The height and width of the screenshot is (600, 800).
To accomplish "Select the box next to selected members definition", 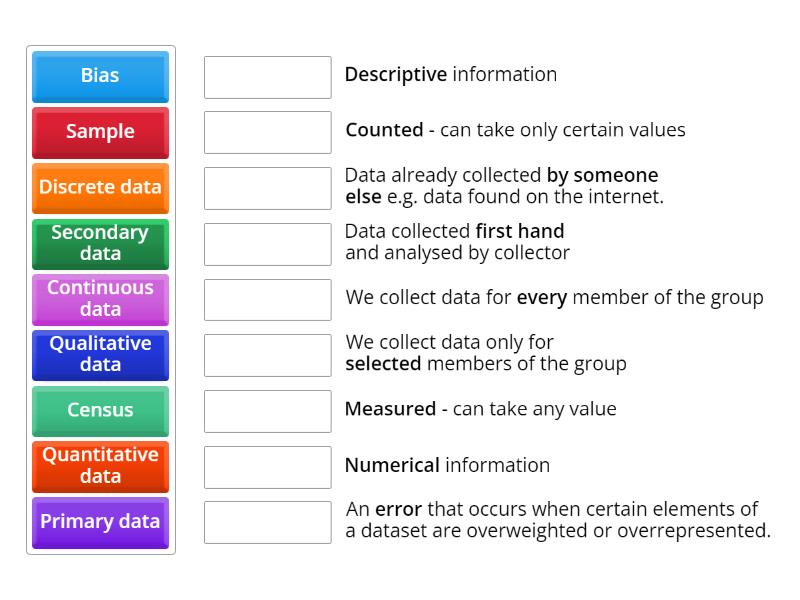I will coord(267,354).
